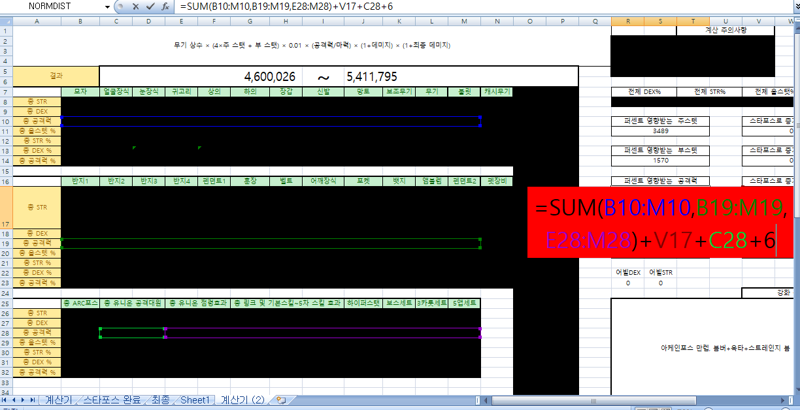Open the Sheet1 tab
800x410 pixels.
pos(194,400)
